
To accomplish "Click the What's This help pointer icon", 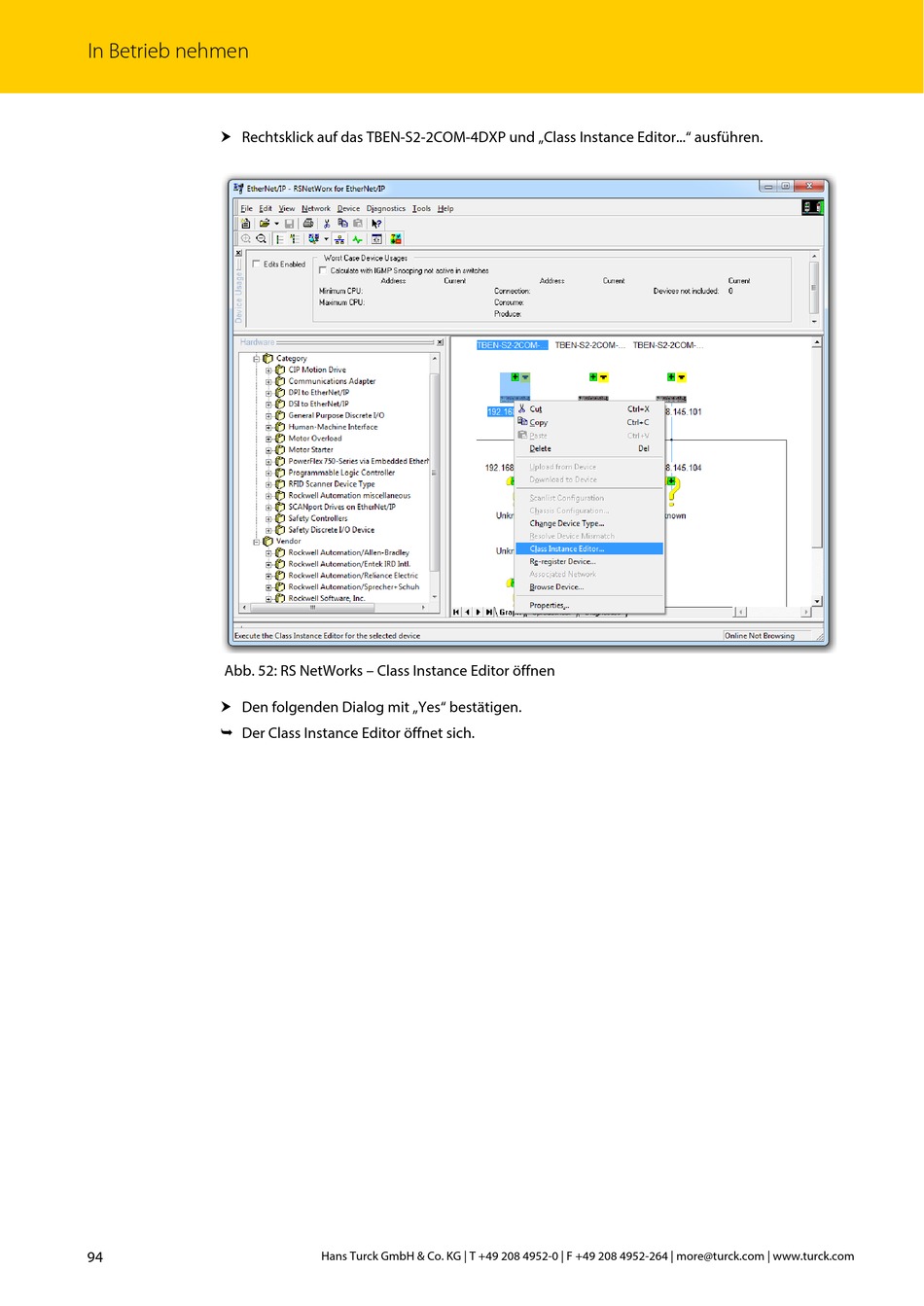I will [376, 224].
